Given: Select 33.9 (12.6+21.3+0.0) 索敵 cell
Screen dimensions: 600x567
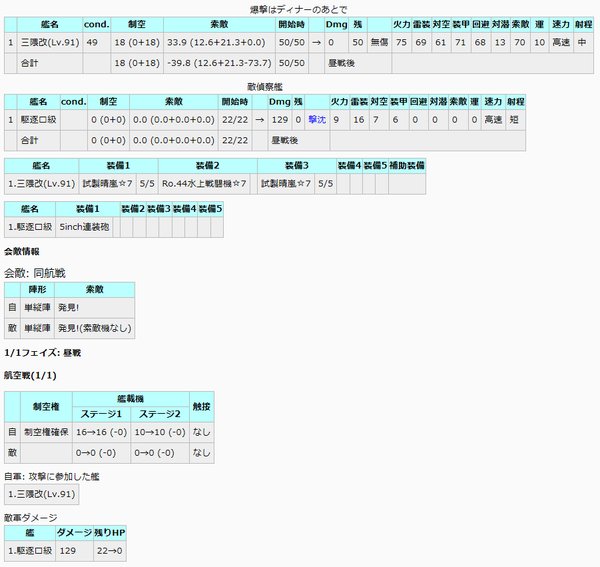Looking at the screenshot, I should pyautogui.click(x=219, y=42).
